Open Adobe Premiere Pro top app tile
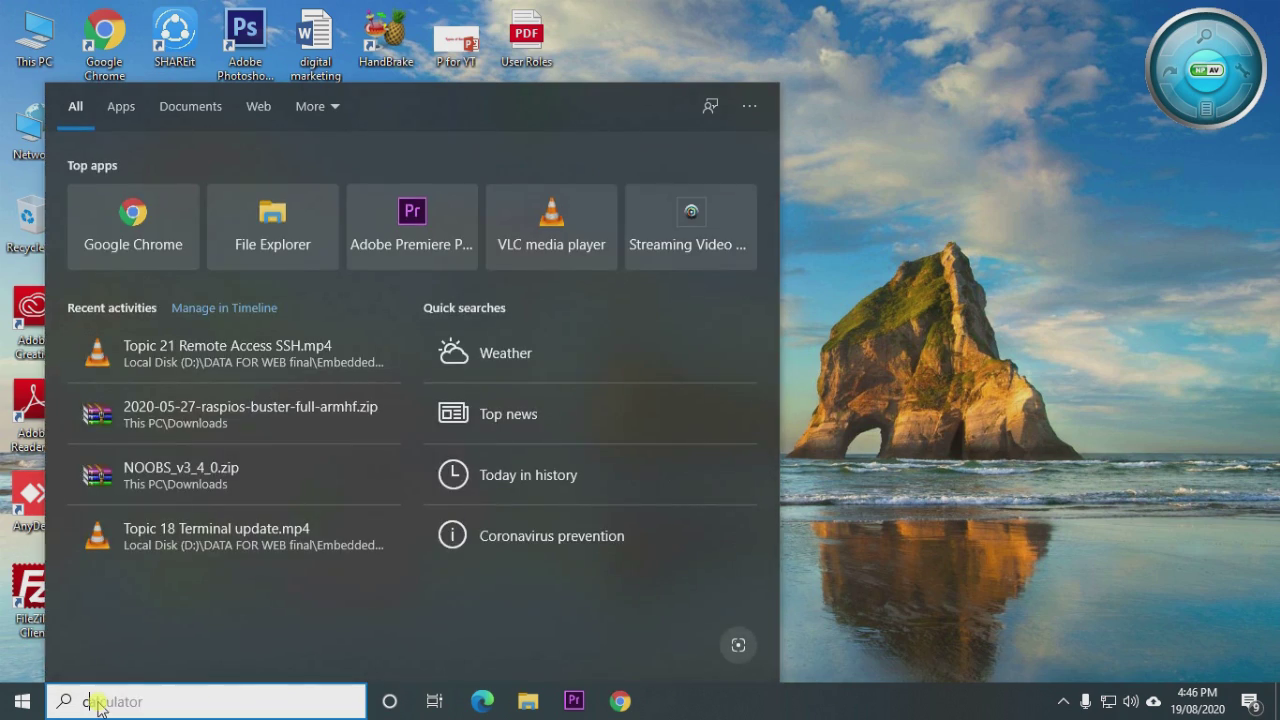This screenshot has width=1280, height=720. tap(412, 227)
